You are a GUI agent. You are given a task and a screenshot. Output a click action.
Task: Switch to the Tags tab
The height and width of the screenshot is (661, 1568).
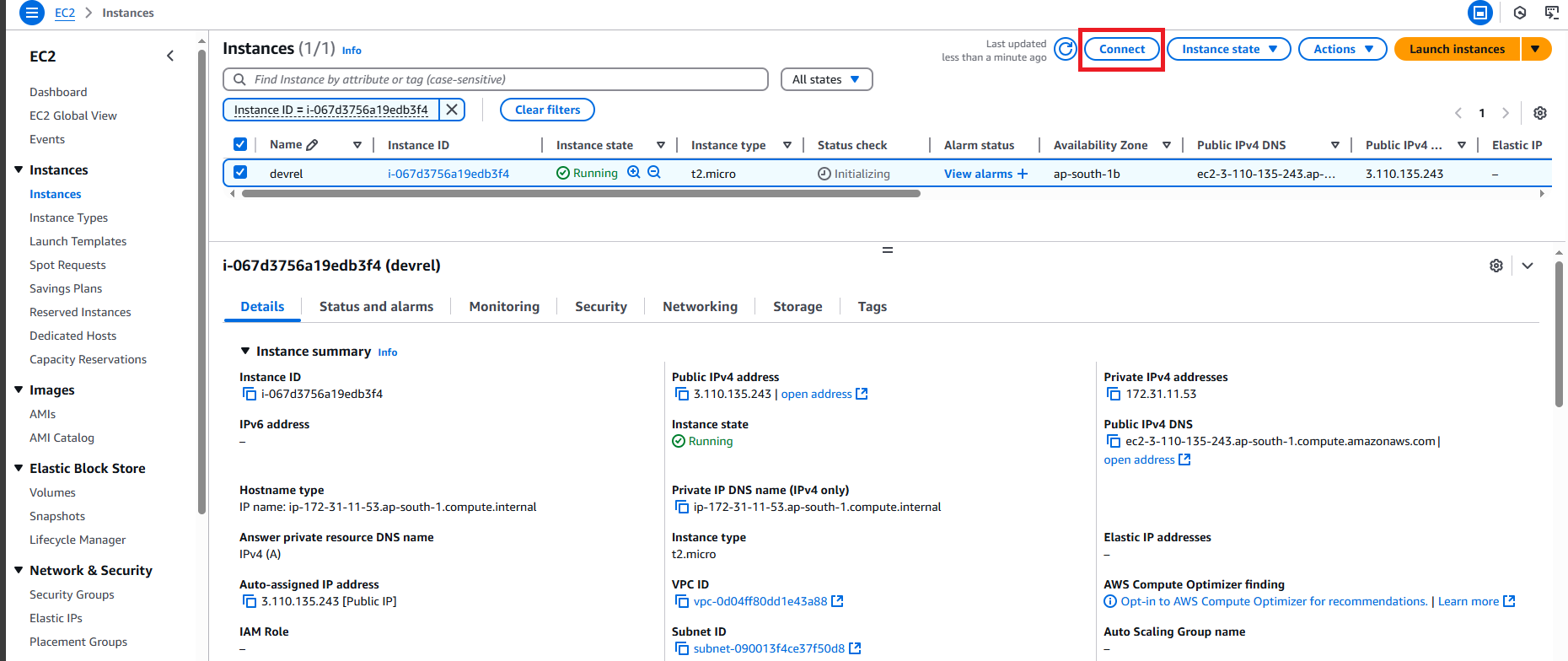click(x=873, y=307)
